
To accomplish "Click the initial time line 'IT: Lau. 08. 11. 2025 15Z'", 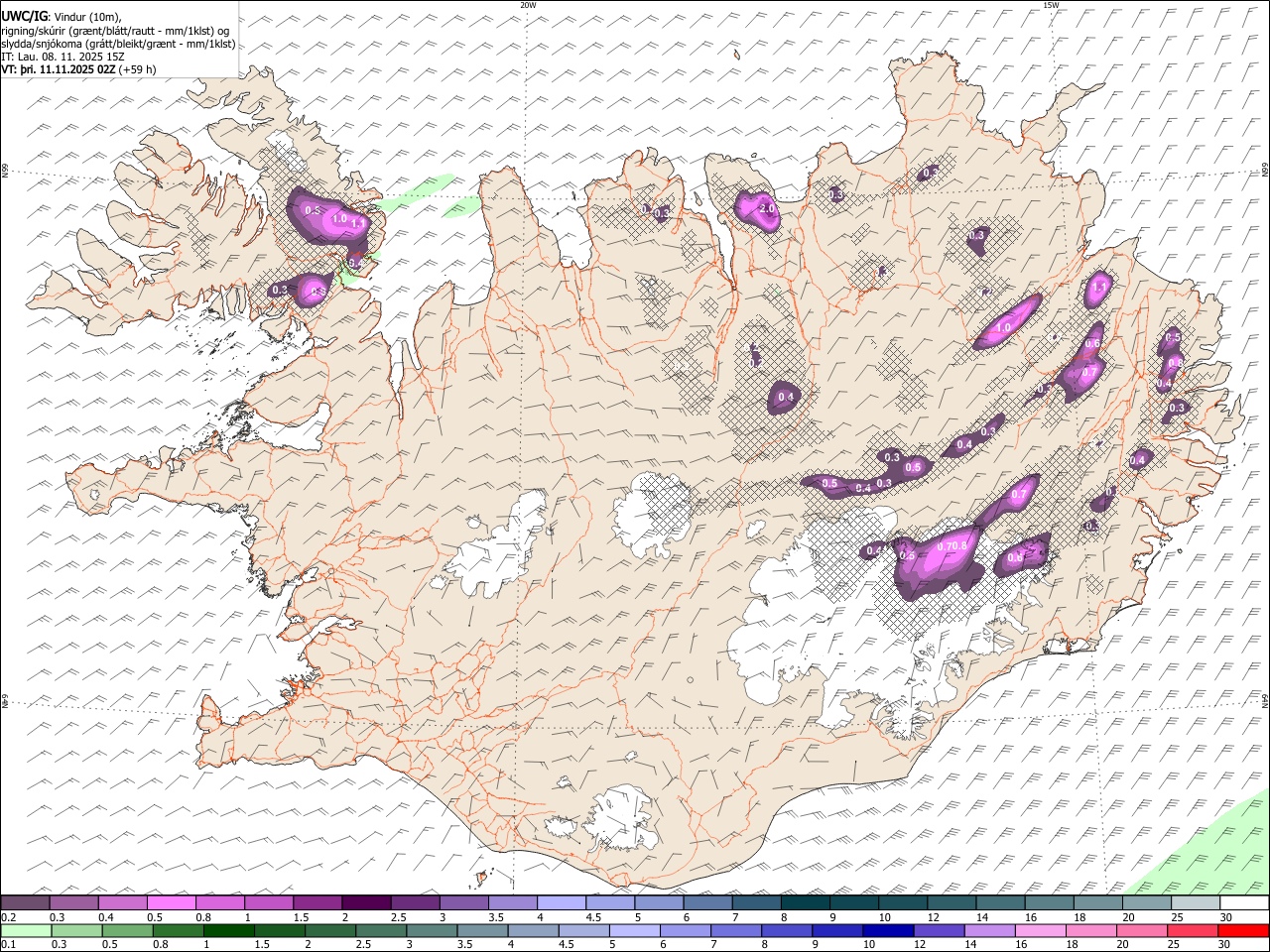I will (x=63, y=57).
